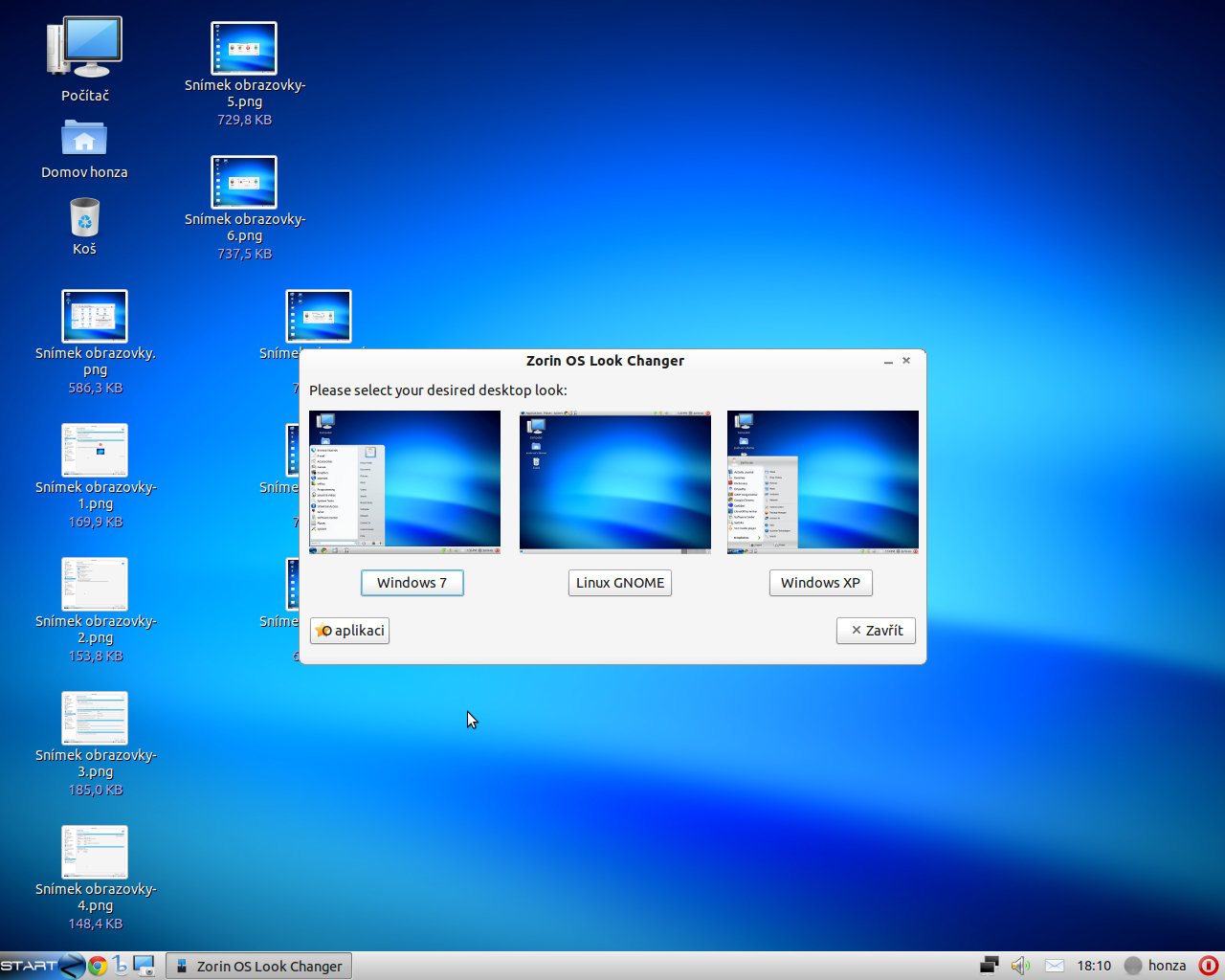Select the Snímek obrazovky-2.png file

point(95,584)
